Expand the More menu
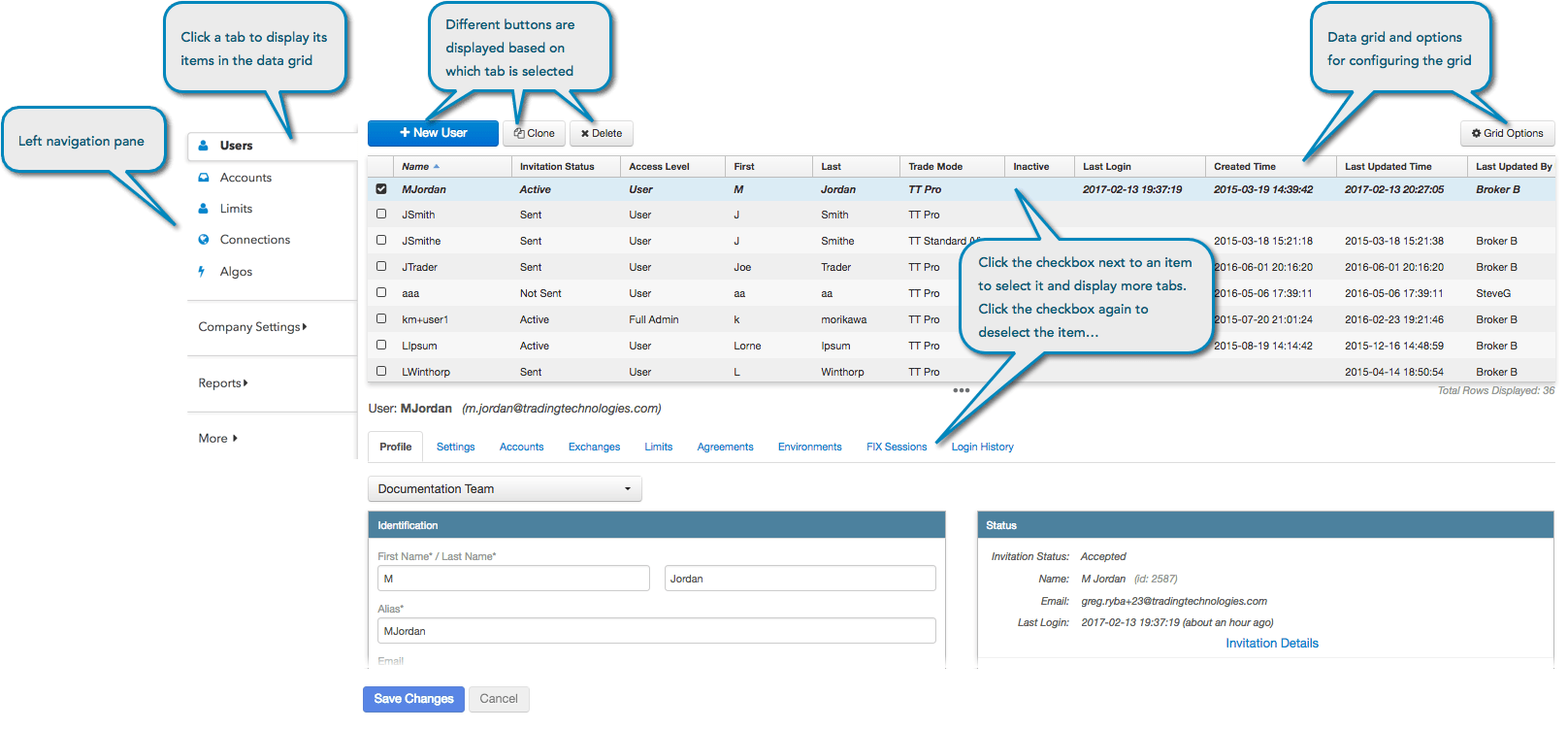Image resolution: width=1568 pixels, height=730 pixels. pos(217,439)
